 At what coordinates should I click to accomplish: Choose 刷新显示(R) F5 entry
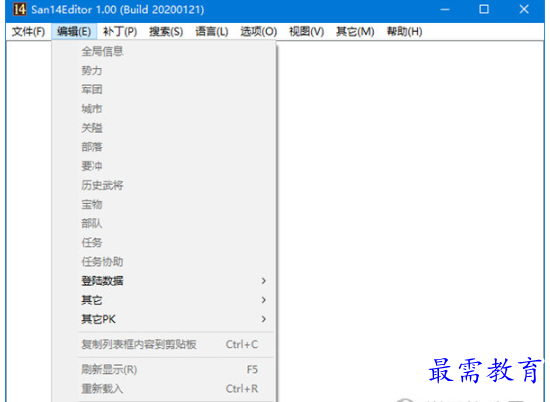coord(164,369)
